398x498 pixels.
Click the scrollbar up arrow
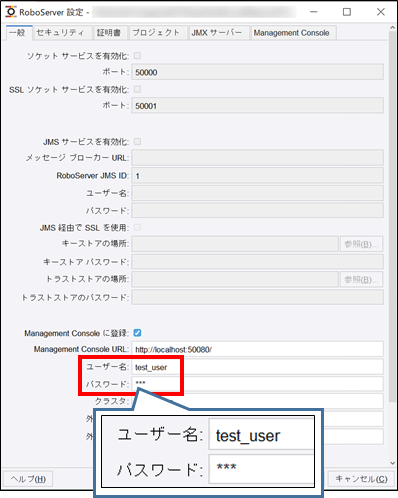coord(393,28)
